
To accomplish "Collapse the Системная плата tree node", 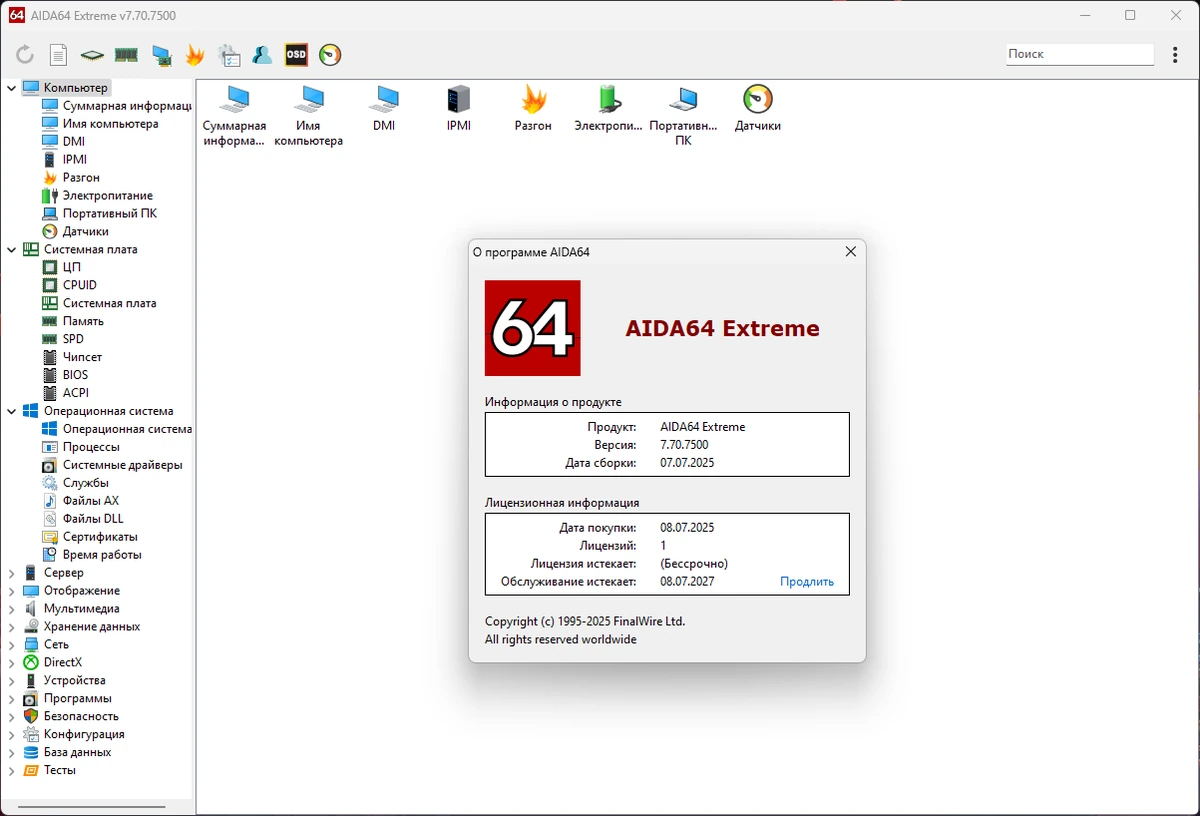I will (12, 250).
